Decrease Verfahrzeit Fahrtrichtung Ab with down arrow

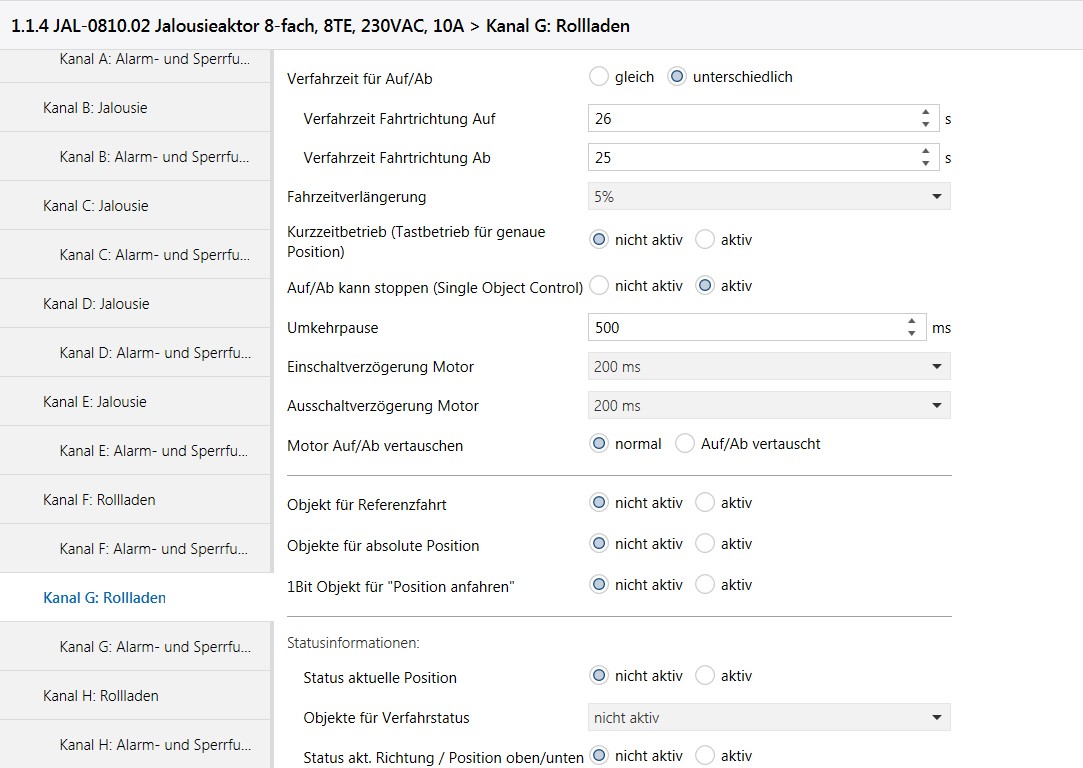(926, 163)
